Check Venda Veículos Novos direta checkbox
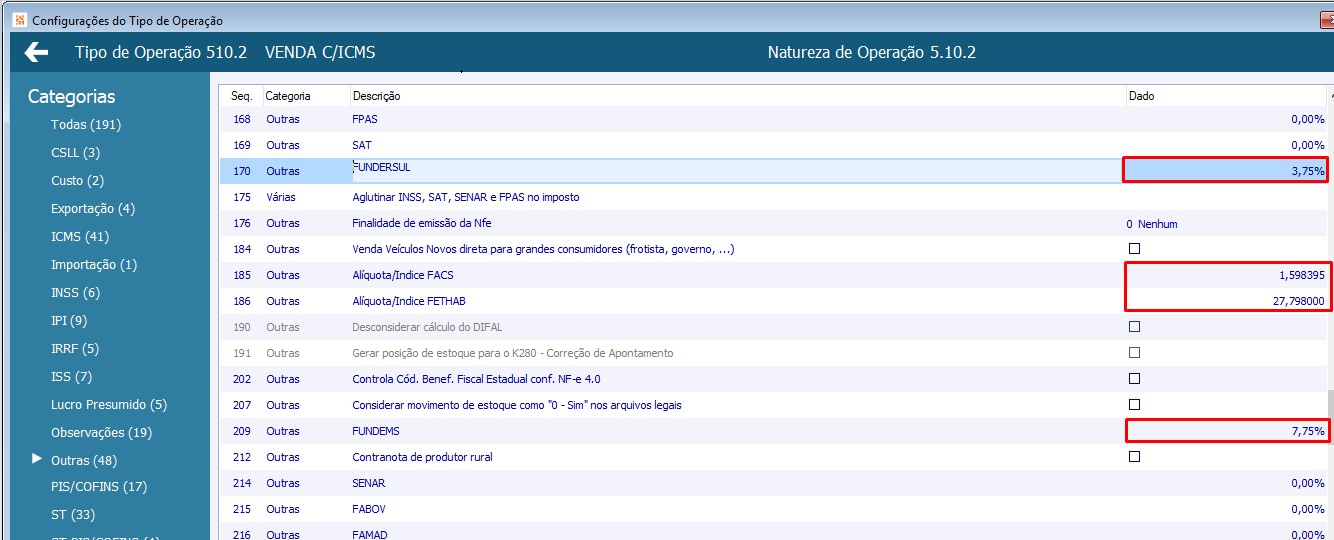The width and height of the screenshot is (1334, 540). tap(1134, 249)
